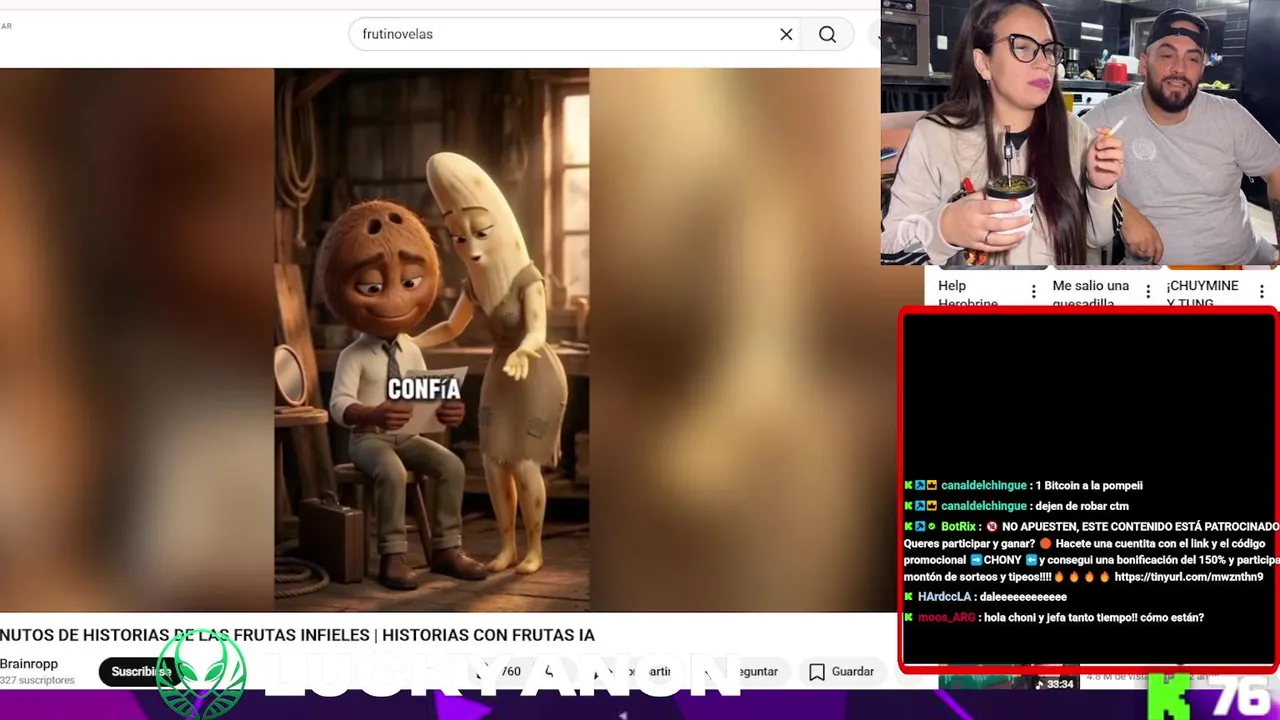Click Suscribirse button for Brainropp

coord(138,671)
